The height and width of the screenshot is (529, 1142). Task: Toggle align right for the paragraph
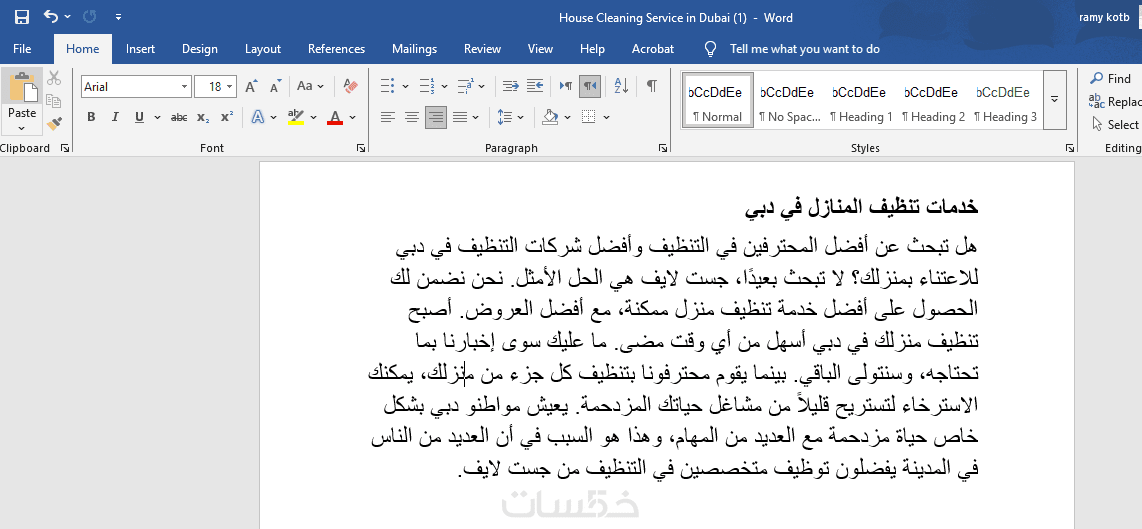pos(436,117)
